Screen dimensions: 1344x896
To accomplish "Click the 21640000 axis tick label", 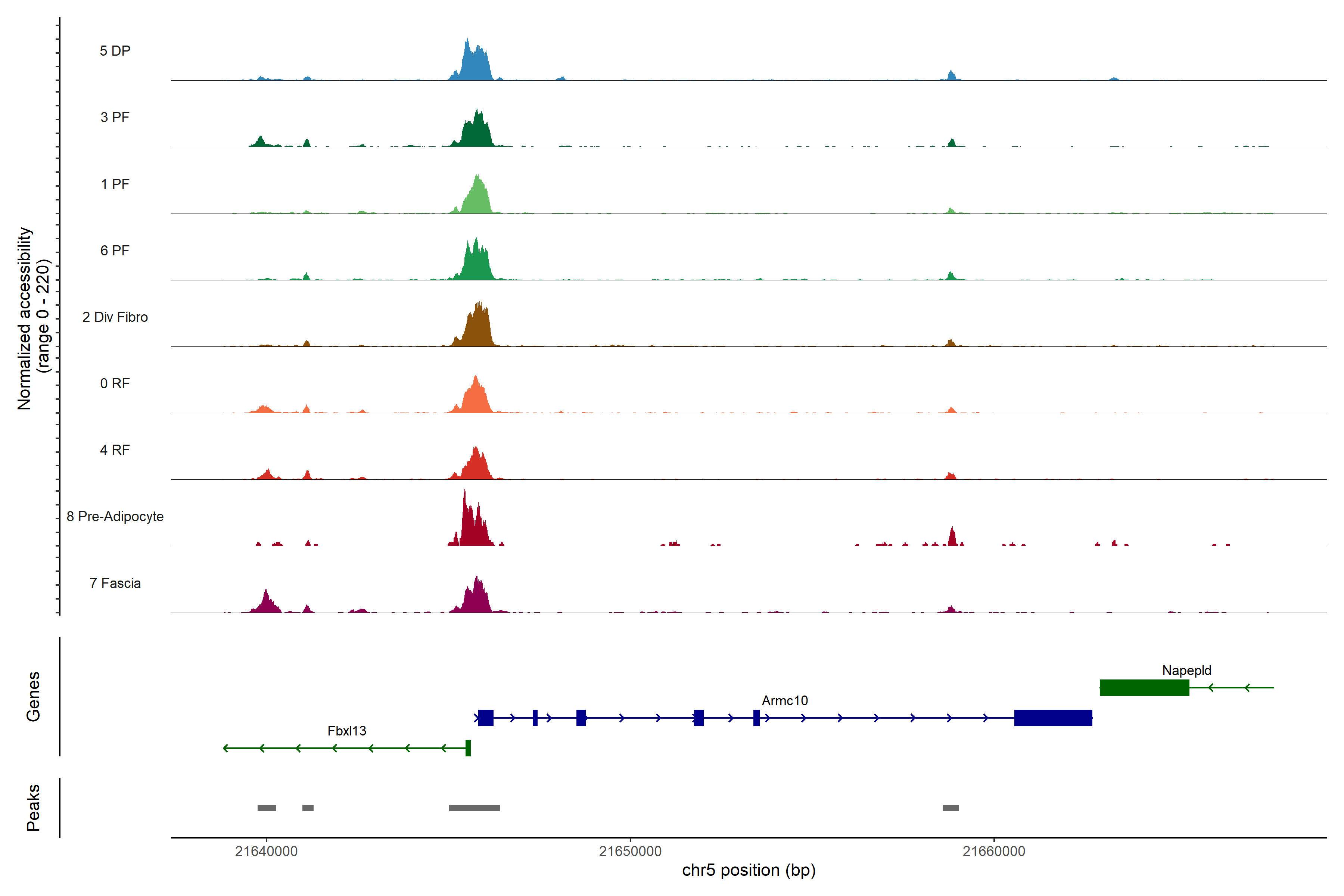I will click(266, 852).
